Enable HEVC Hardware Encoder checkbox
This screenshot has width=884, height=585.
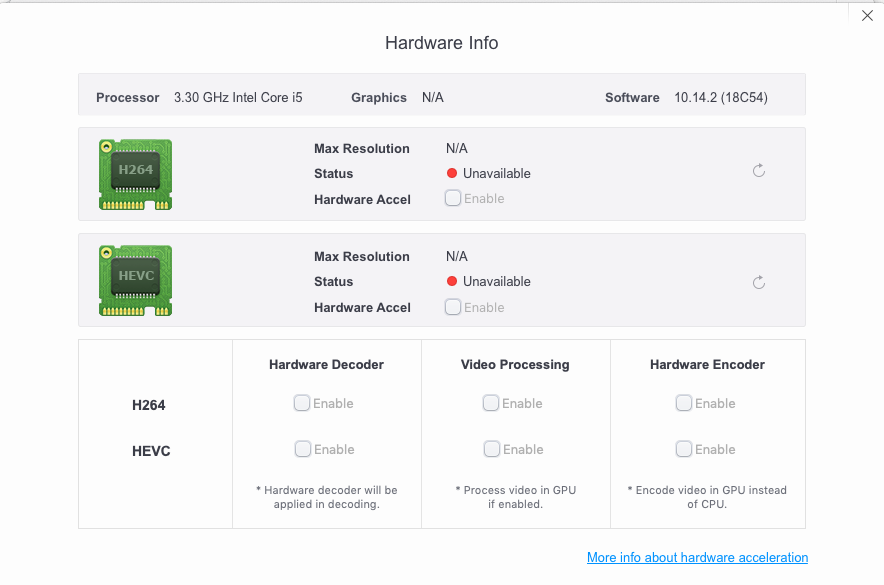tap(683, 449)
